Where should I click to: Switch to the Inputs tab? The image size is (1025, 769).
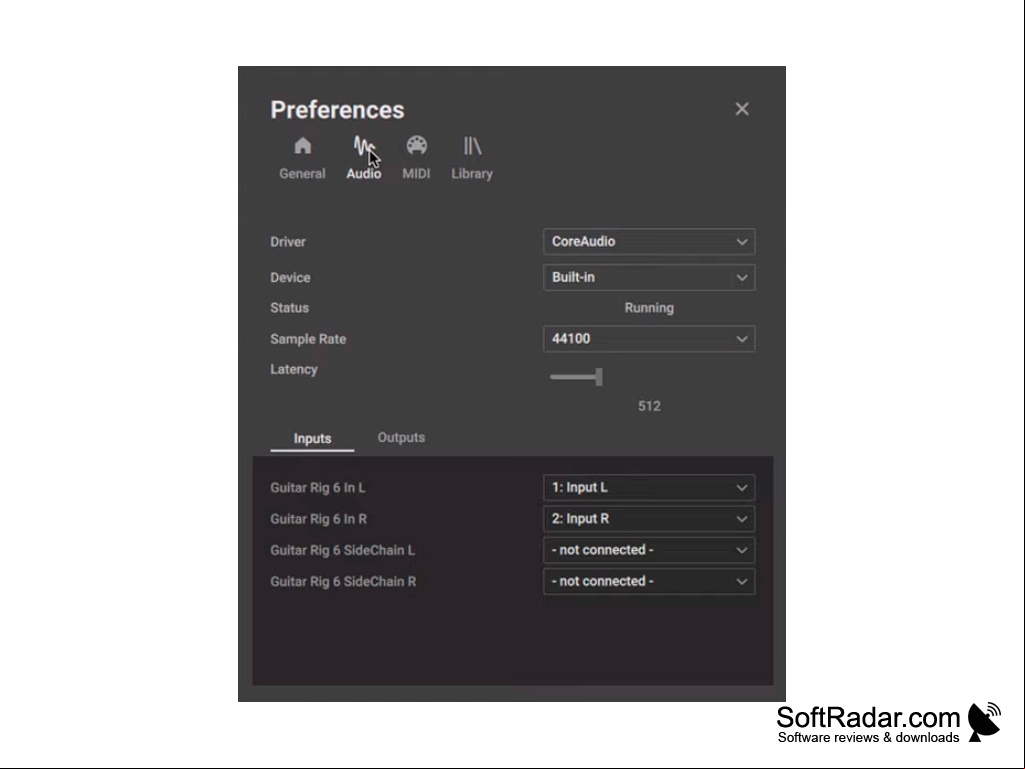(x=312, y=438)
